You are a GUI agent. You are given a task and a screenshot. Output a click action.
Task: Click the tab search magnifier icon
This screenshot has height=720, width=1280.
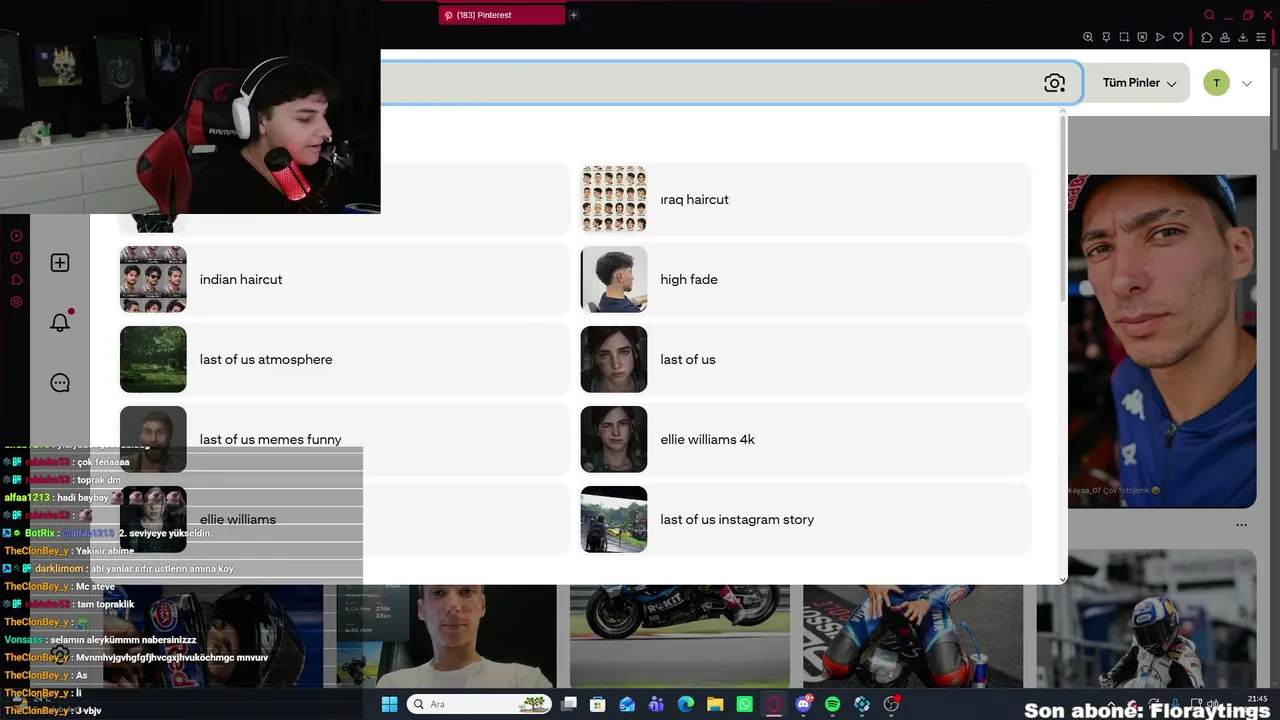1210,15
